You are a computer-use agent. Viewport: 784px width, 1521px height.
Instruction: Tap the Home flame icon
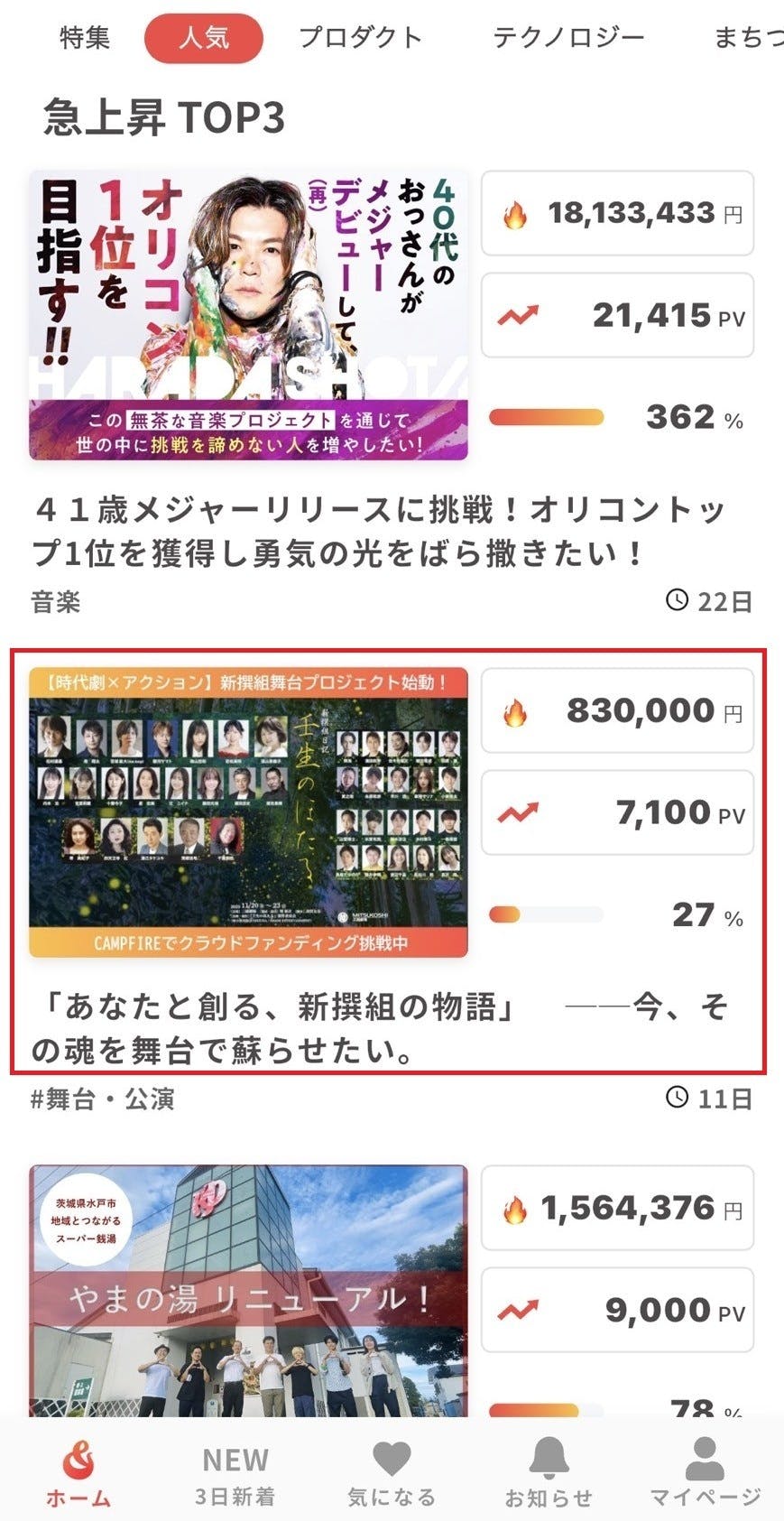pos(78,1461)
